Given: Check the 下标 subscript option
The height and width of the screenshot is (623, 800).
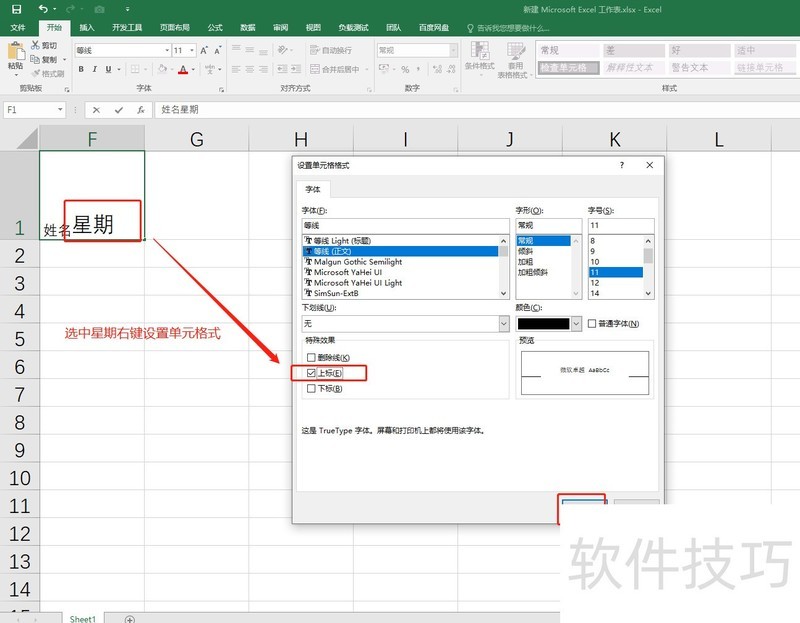Looking at the screenshot, I should [x=311, y=388].
